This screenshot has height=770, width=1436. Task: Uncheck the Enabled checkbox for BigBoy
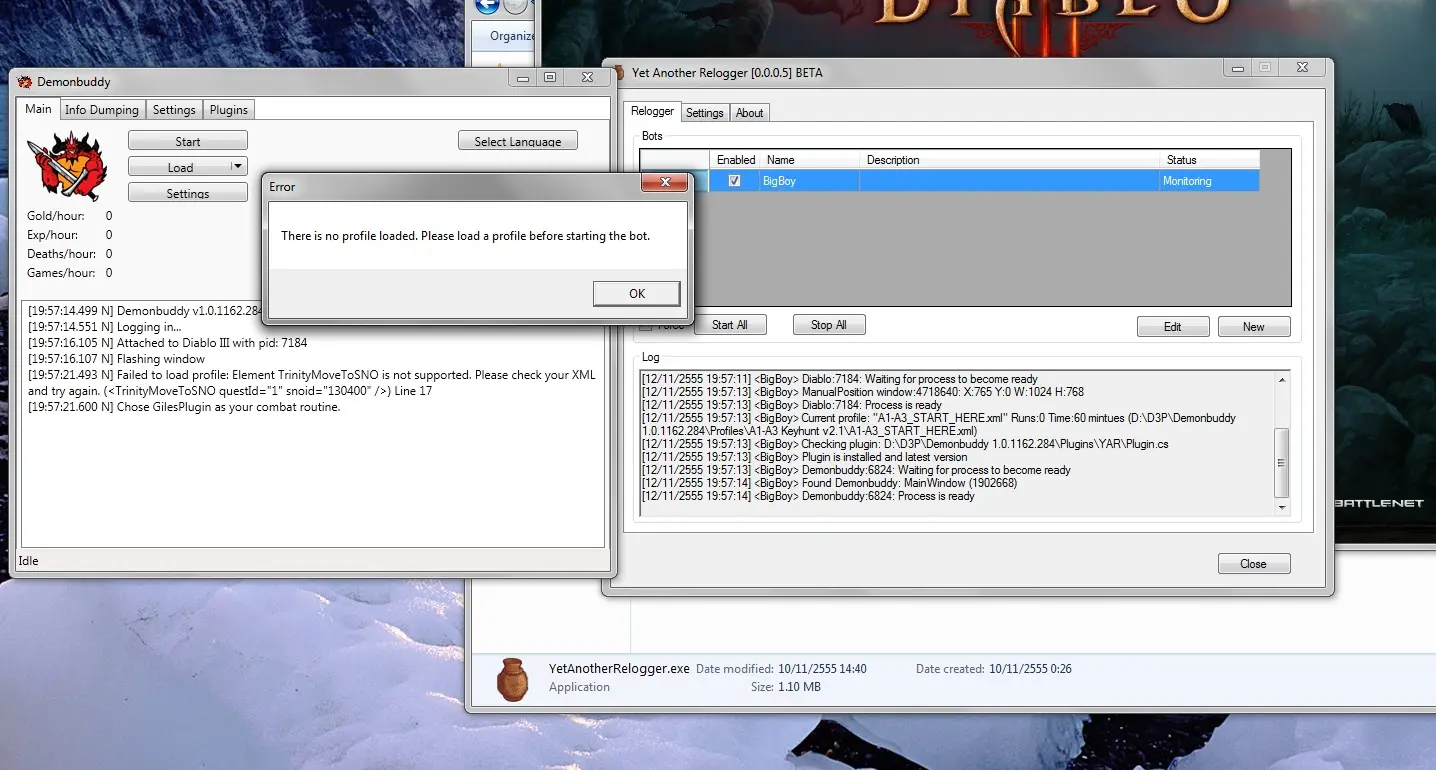735,181
